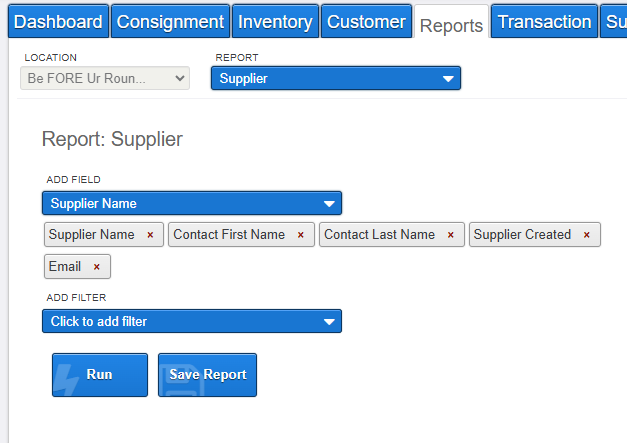Open the Click to add filter dropdown
627x443 pixels.
(192, 321)
